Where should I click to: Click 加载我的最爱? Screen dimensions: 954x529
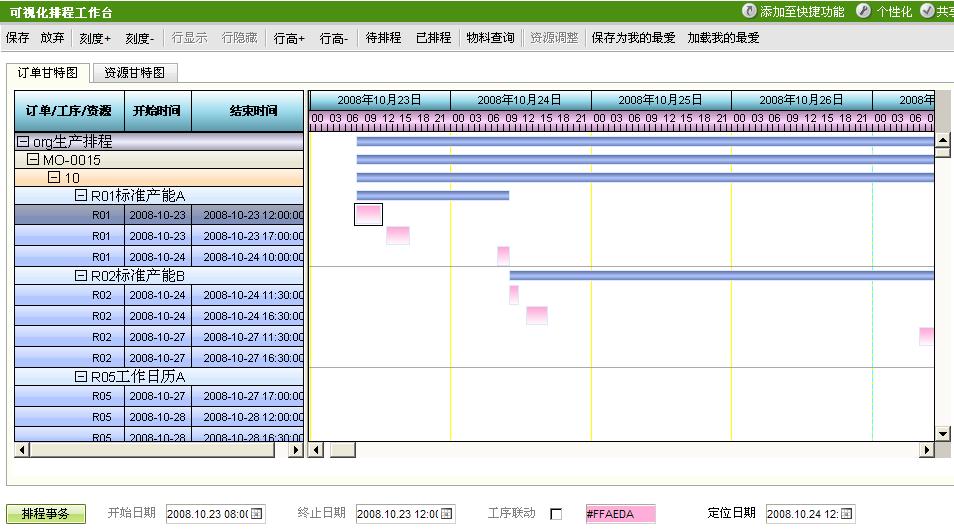click(x=723, y=38)
